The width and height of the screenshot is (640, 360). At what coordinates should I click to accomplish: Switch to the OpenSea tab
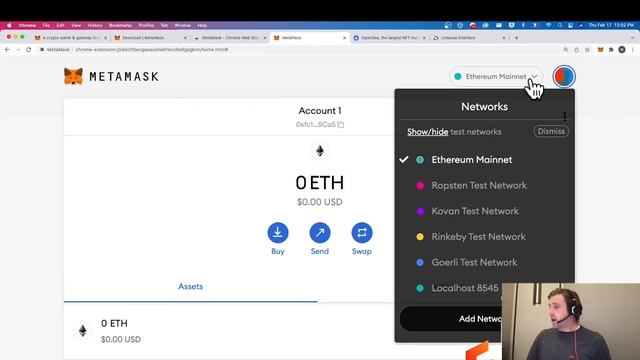[390, 38]
